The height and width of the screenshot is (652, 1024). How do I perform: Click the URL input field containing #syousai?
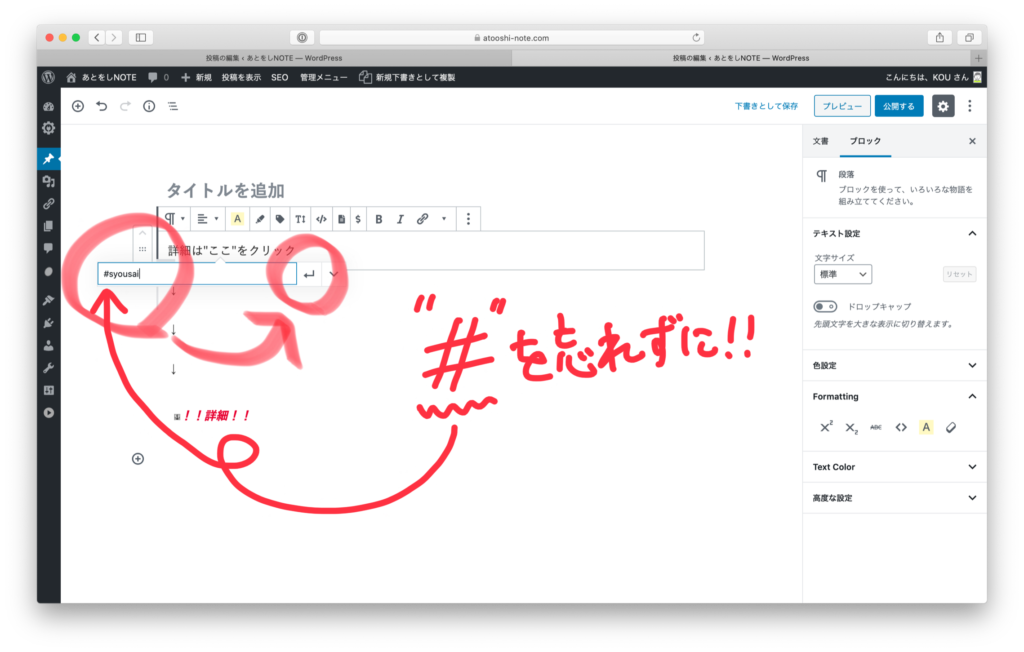coord(197,274)
